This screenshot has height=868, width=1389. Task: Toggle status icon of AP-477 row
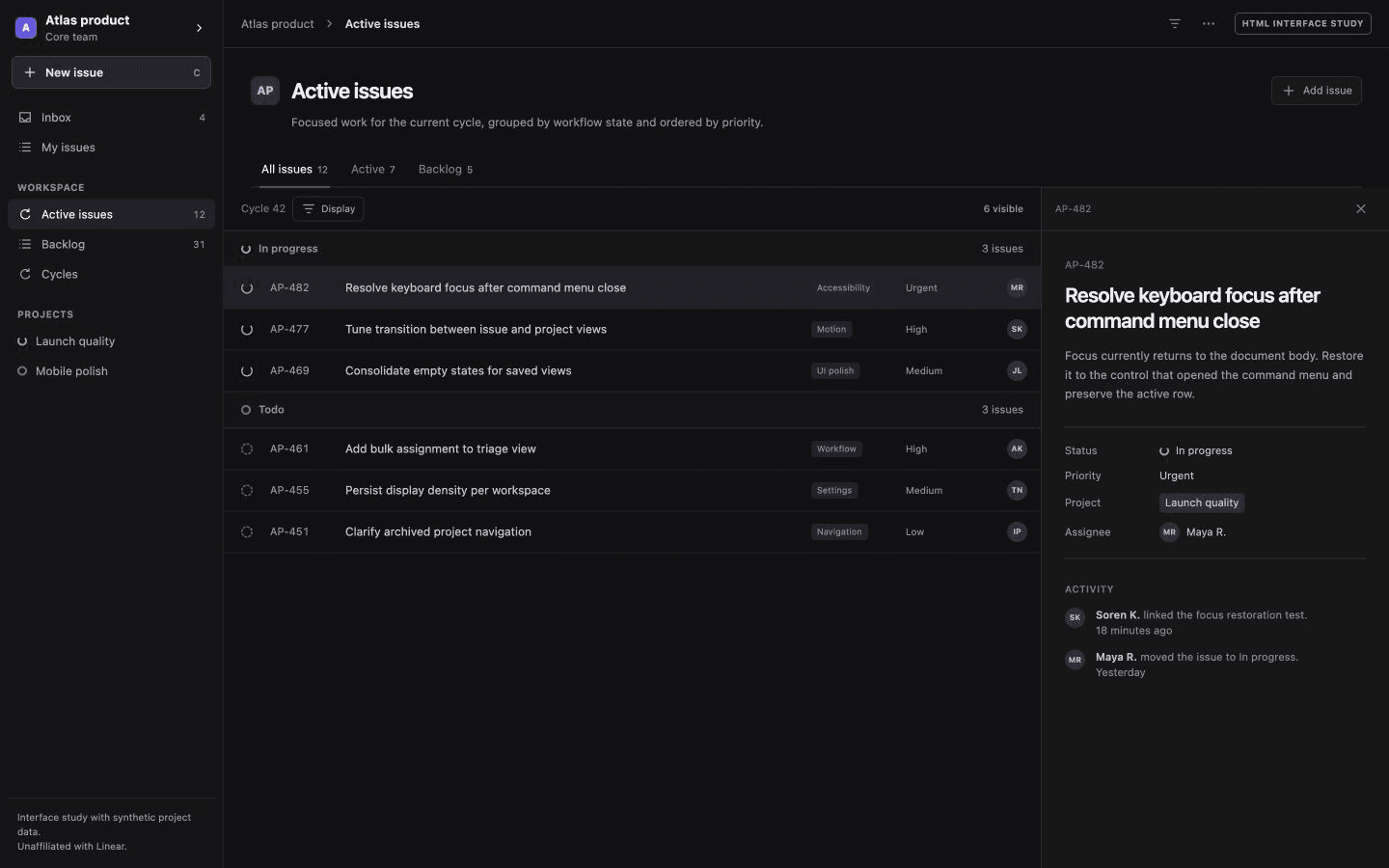tap(247, 330)
